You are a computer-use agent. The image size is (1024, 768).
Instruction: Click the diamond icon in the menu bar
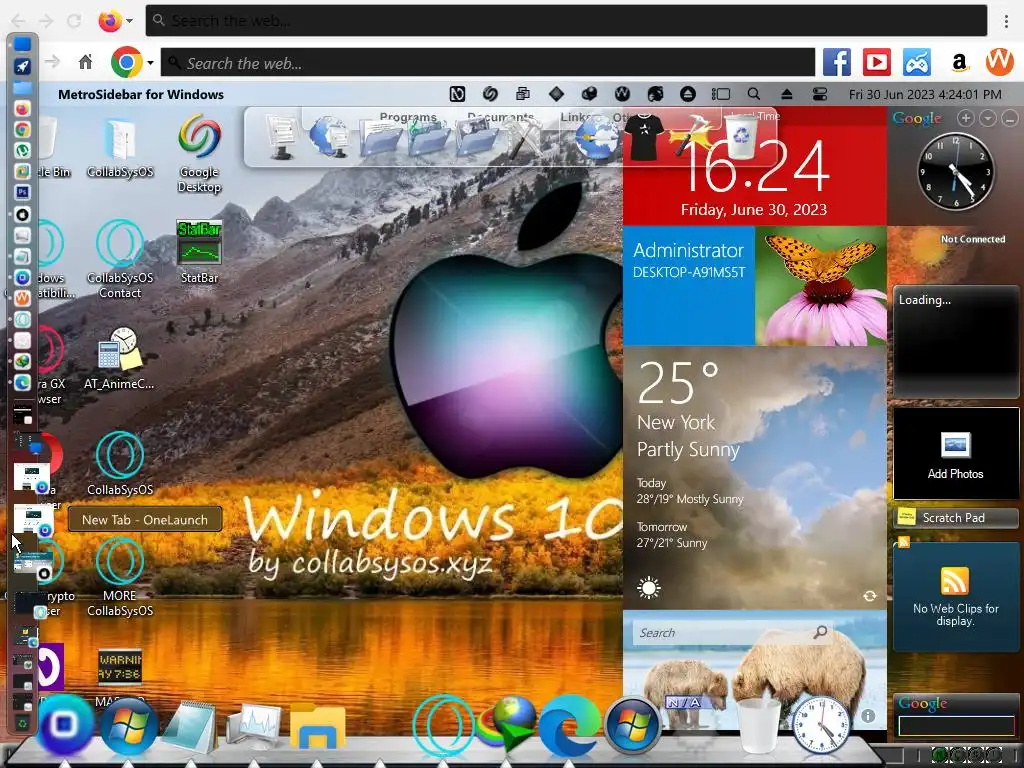556,94
